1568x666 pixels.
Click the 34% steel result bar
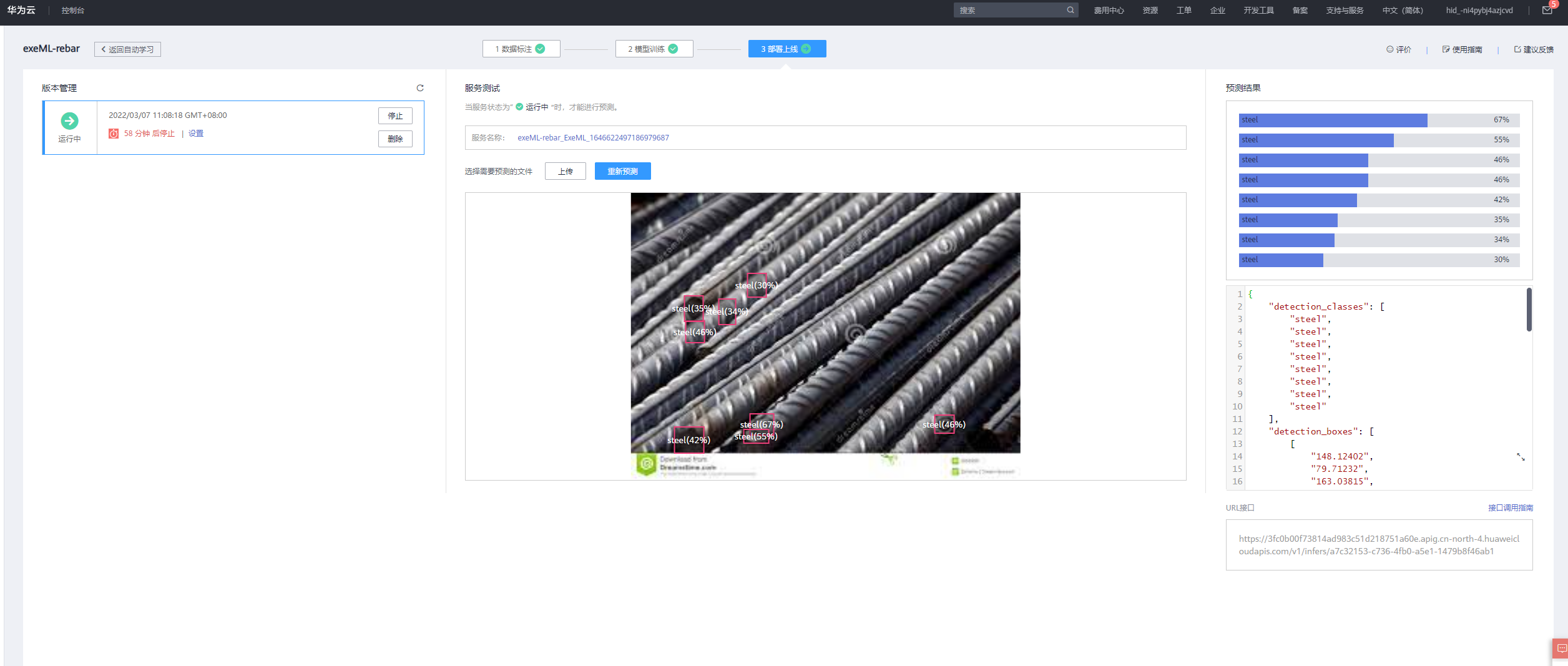pos(1379,240)
